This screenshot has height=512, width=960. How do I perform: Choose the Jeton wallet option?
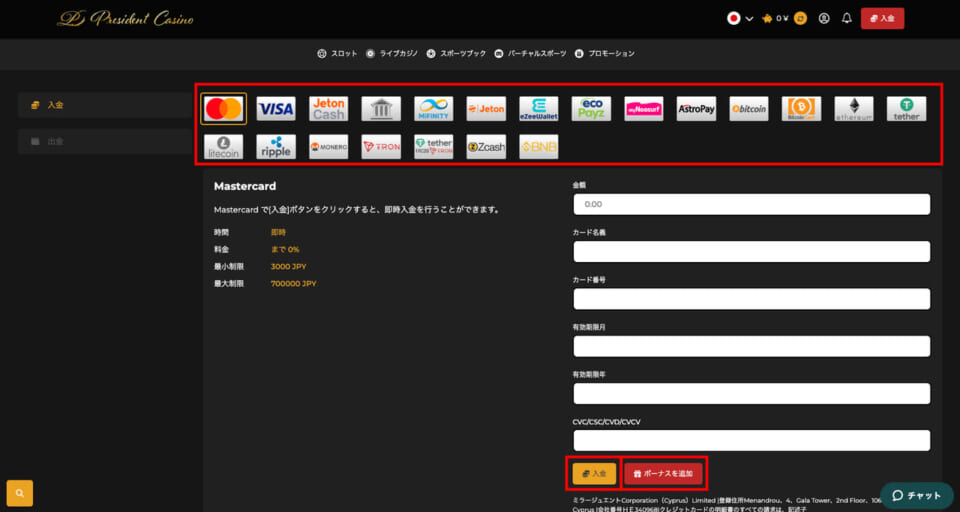[486, 109]
